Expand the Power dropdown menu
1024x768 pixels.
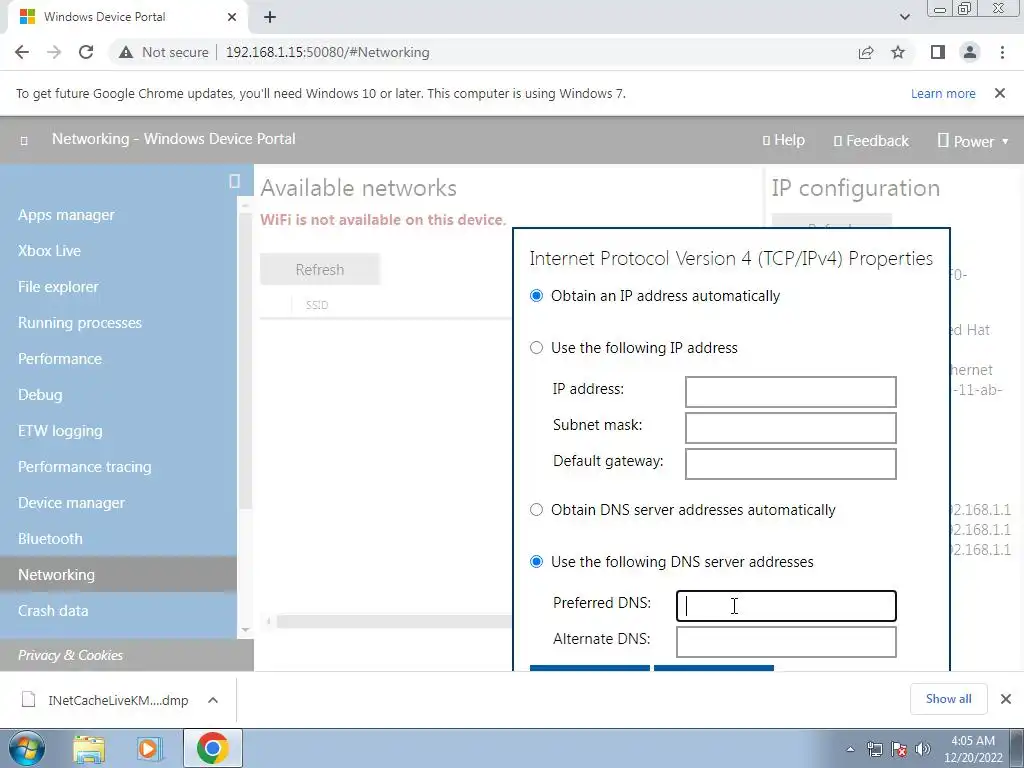pyautogui.click(x=973, y=141)
